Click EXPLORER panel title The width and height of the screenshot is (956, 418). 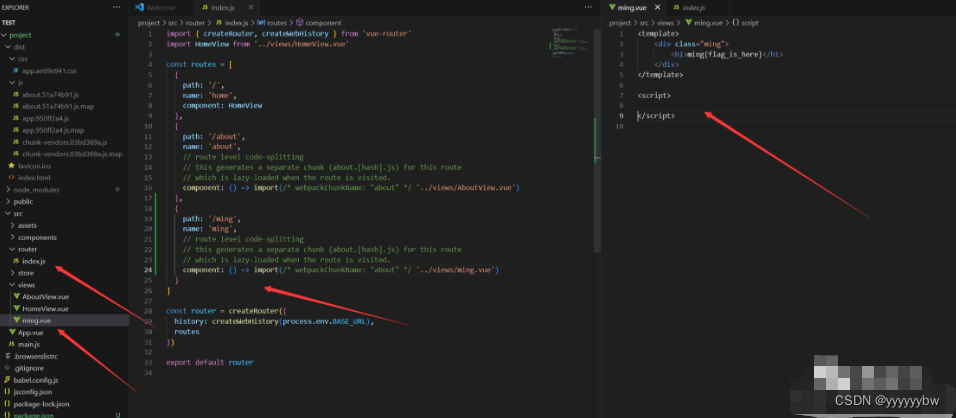15,7
